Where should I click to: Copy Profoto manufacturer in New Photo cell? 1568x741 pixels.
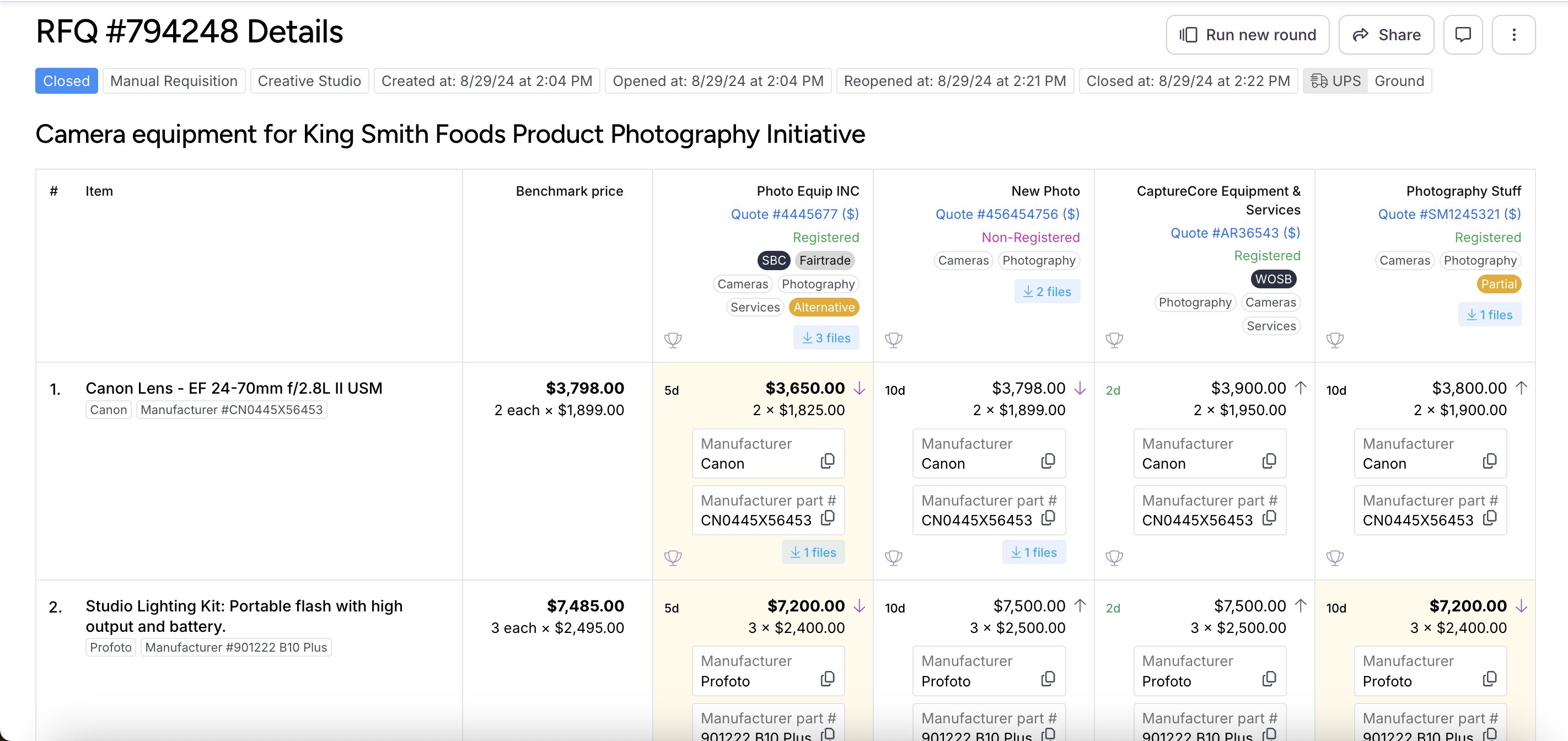[1048, 678]
